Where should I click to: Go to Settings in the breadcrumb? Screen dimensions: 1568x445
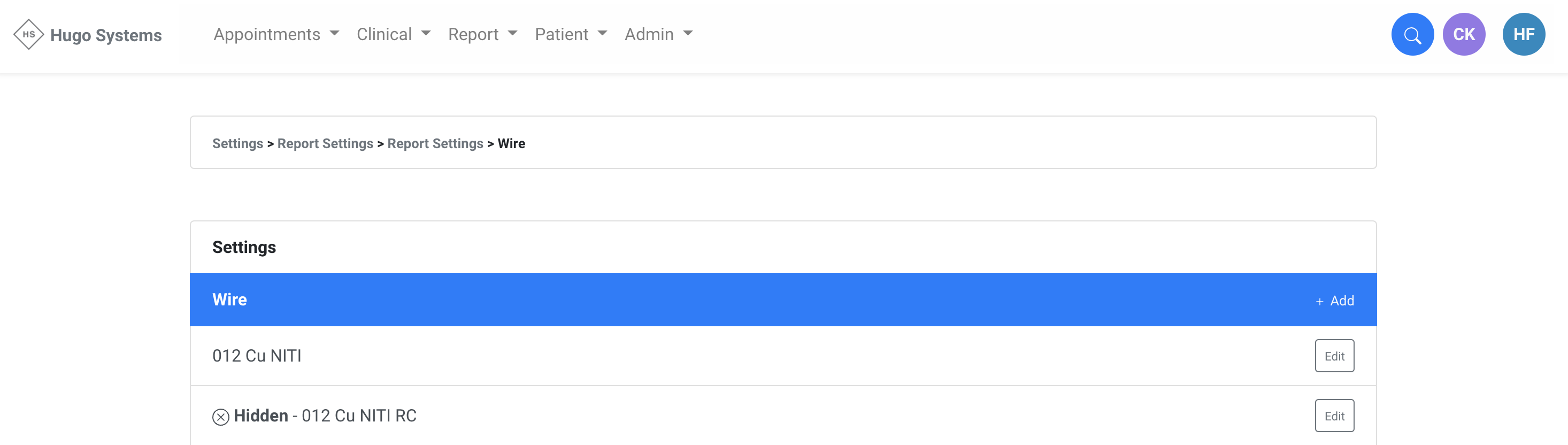tap(237, 144)
